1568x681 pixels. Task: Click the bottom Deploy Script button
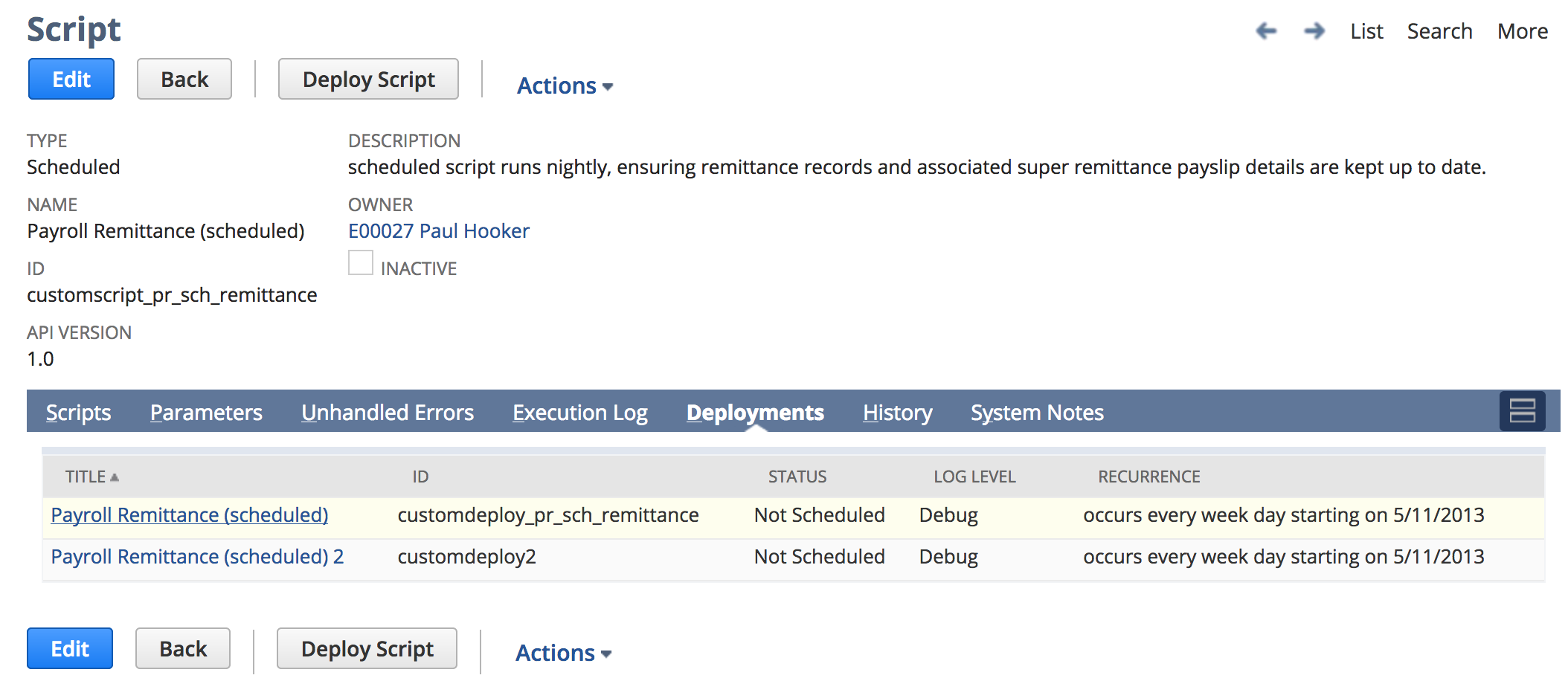(x=367, y=648)
